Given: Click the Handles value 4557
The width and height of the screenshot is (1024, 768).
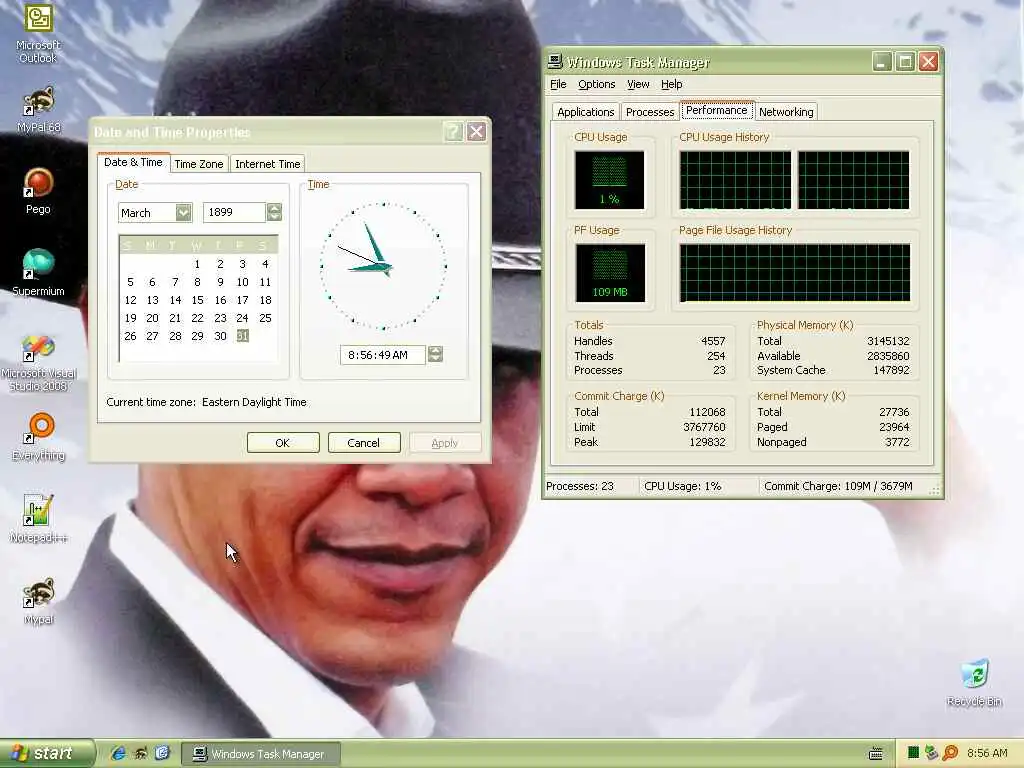Looking at the screenshot, I should pos(713,341).
